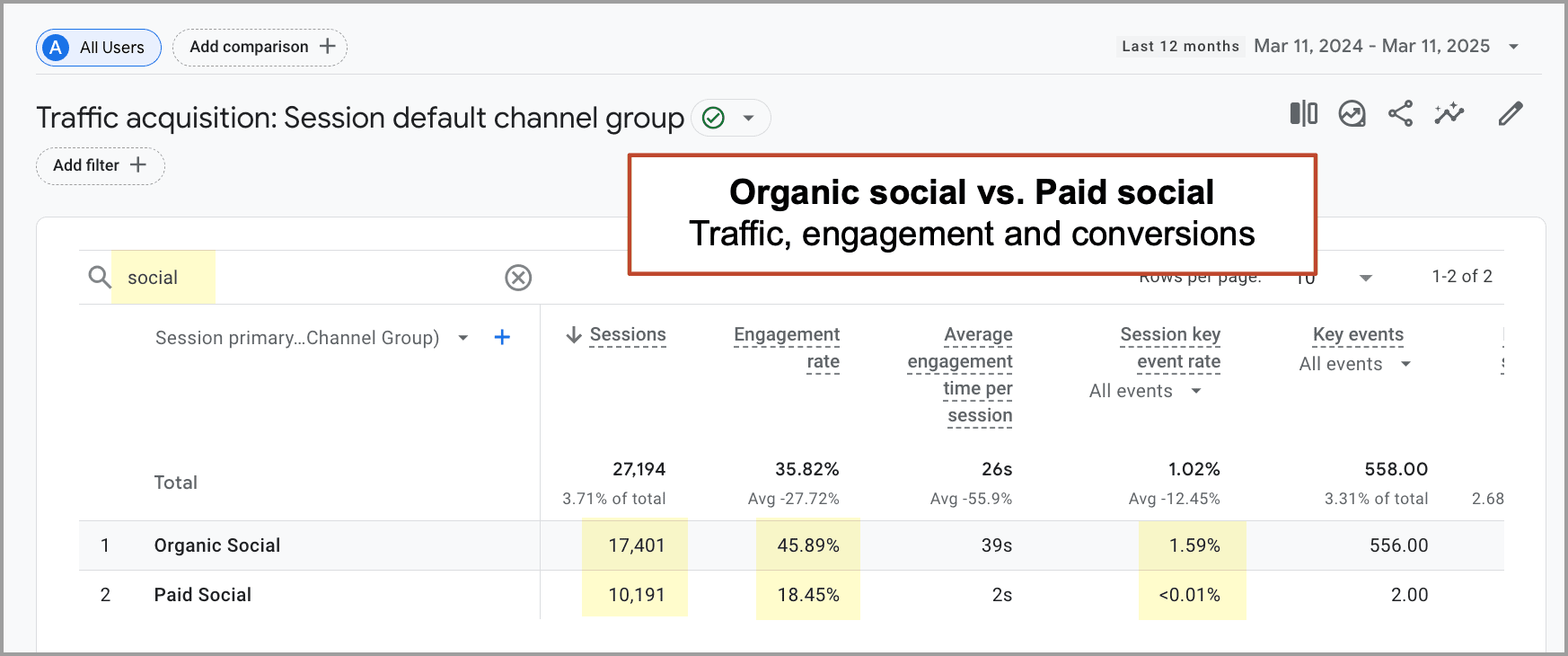The width and height of the screenshot is (1568, 656).
Task: Click the 27,194 total sessions value
Action: (639, 469)
